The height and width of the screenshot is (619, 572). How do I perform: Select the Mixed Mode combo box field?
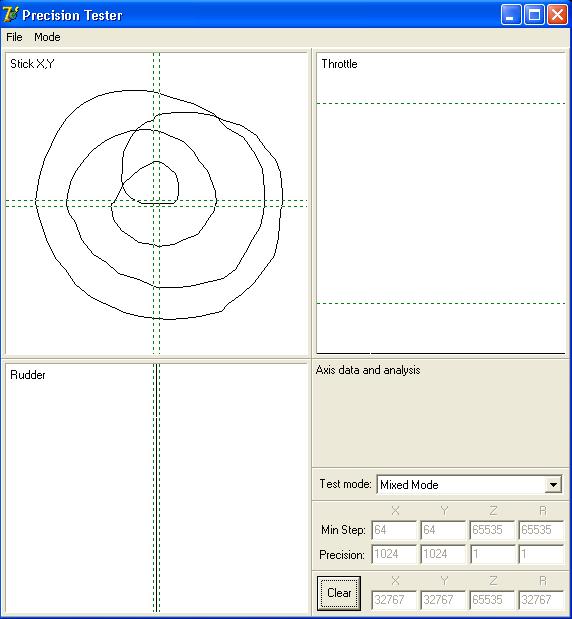click(470, 484)
